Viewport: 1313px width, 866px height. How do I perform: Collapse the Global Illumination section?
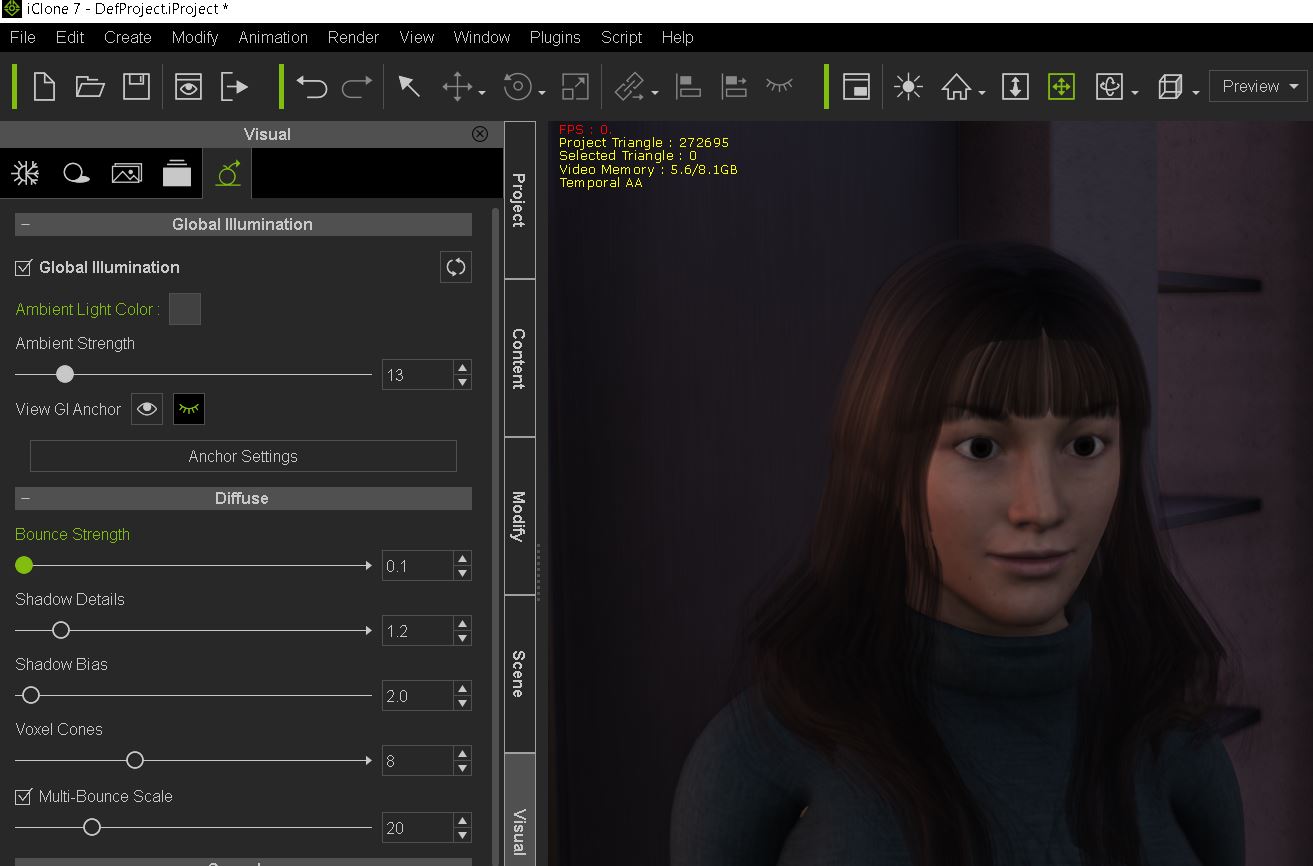[25, 224]
